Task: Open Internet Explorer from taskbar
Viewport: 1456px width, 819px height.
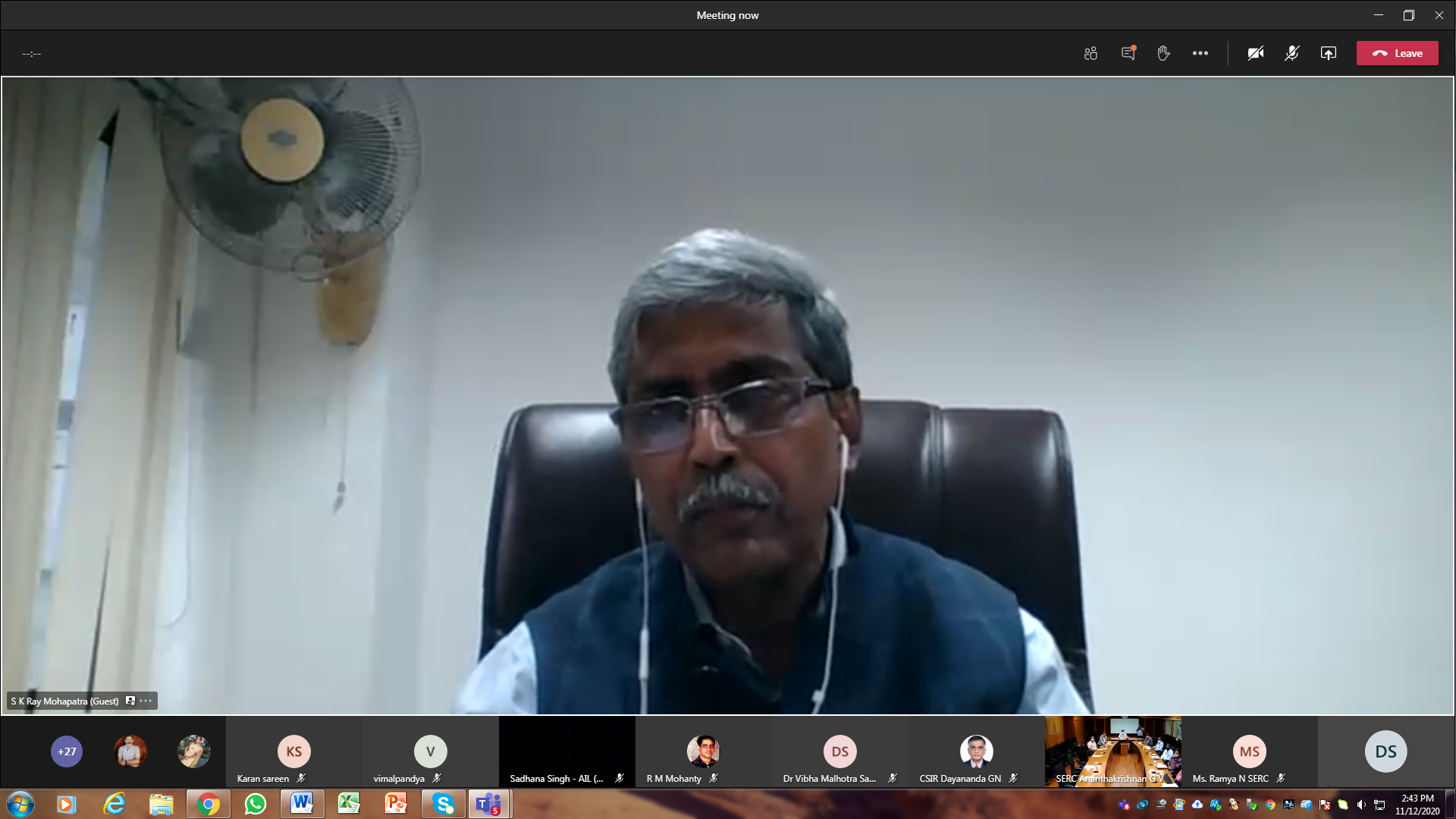Action: (x=115, y=804)
